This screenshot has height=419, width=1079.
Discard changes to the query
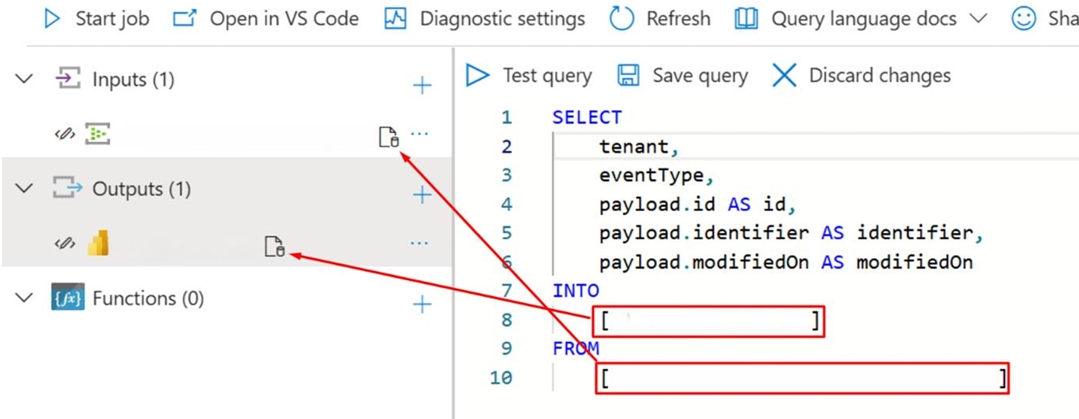862,75
